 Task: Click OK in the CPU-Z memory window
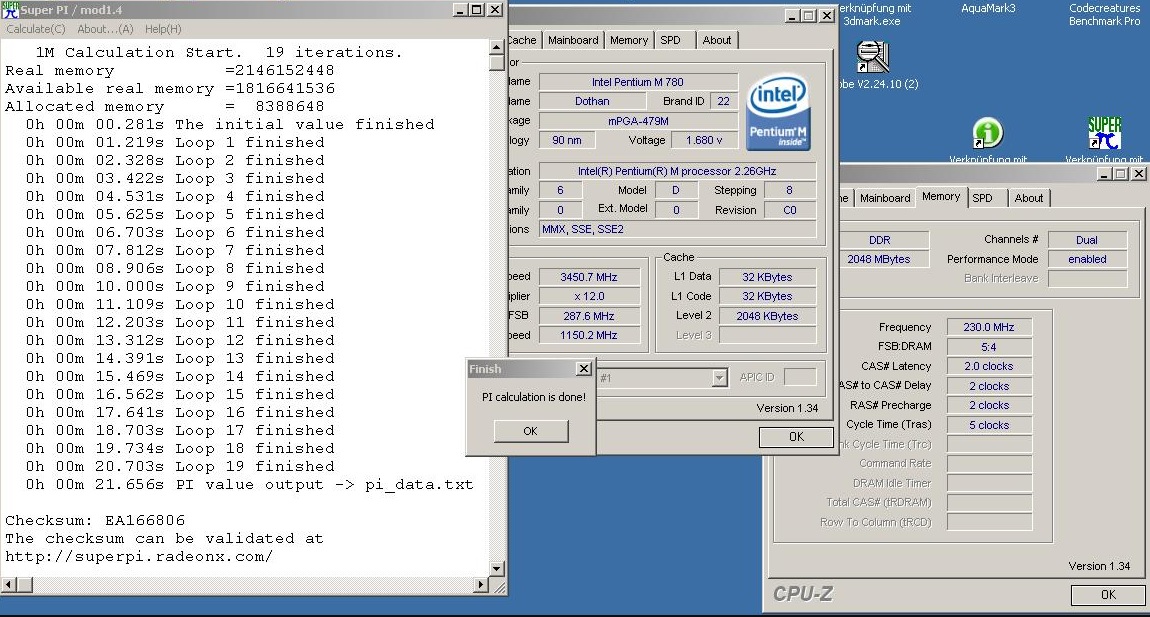[1108, 595]
